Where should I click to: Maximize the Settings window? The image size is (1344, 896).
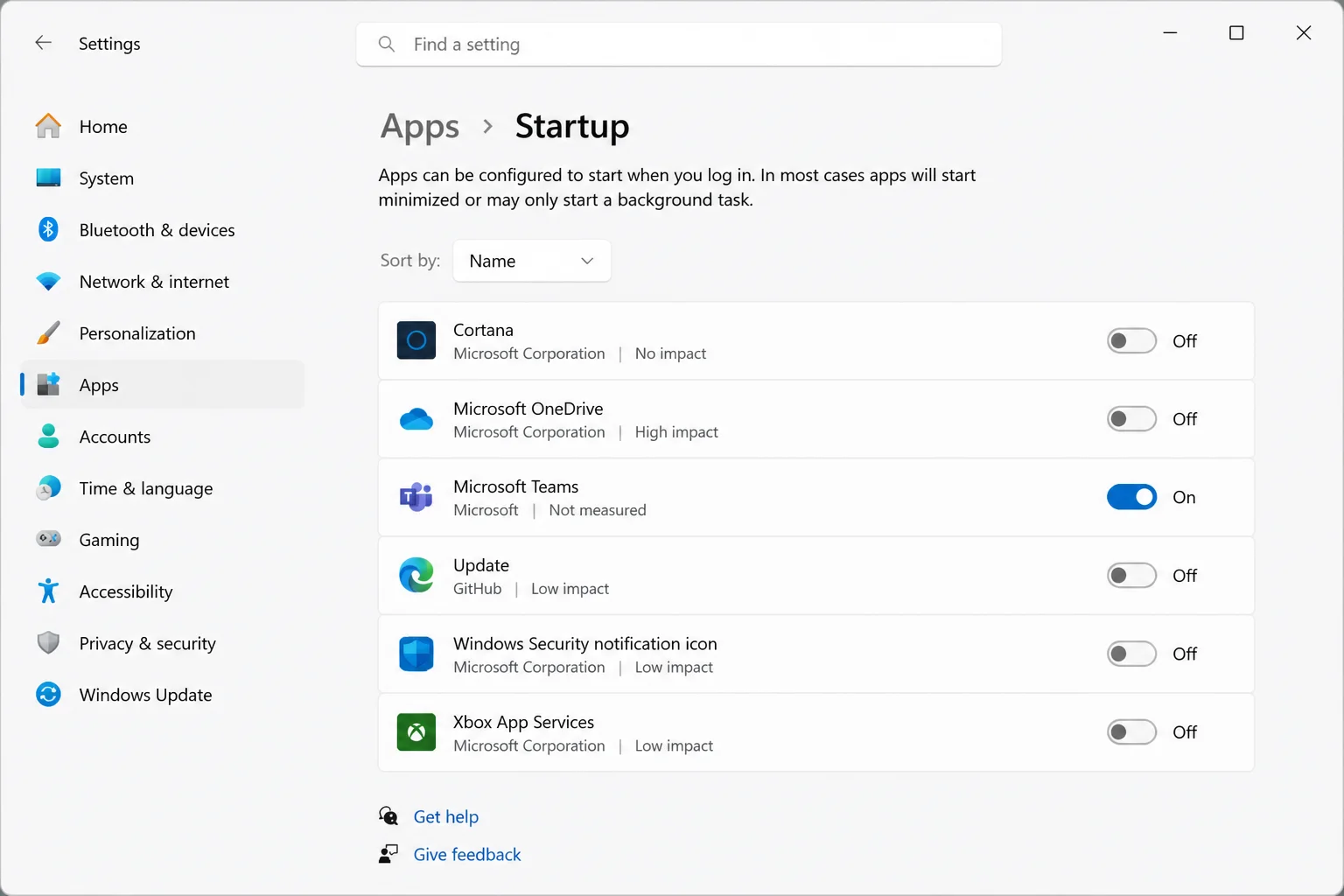[1236, 32]
